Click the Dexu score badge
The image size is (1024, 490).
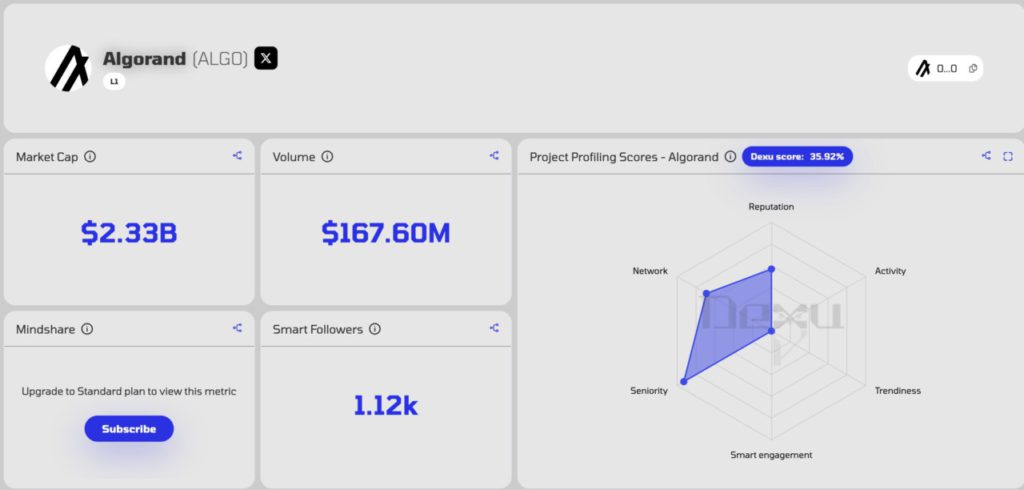click(x=797, y=157)
